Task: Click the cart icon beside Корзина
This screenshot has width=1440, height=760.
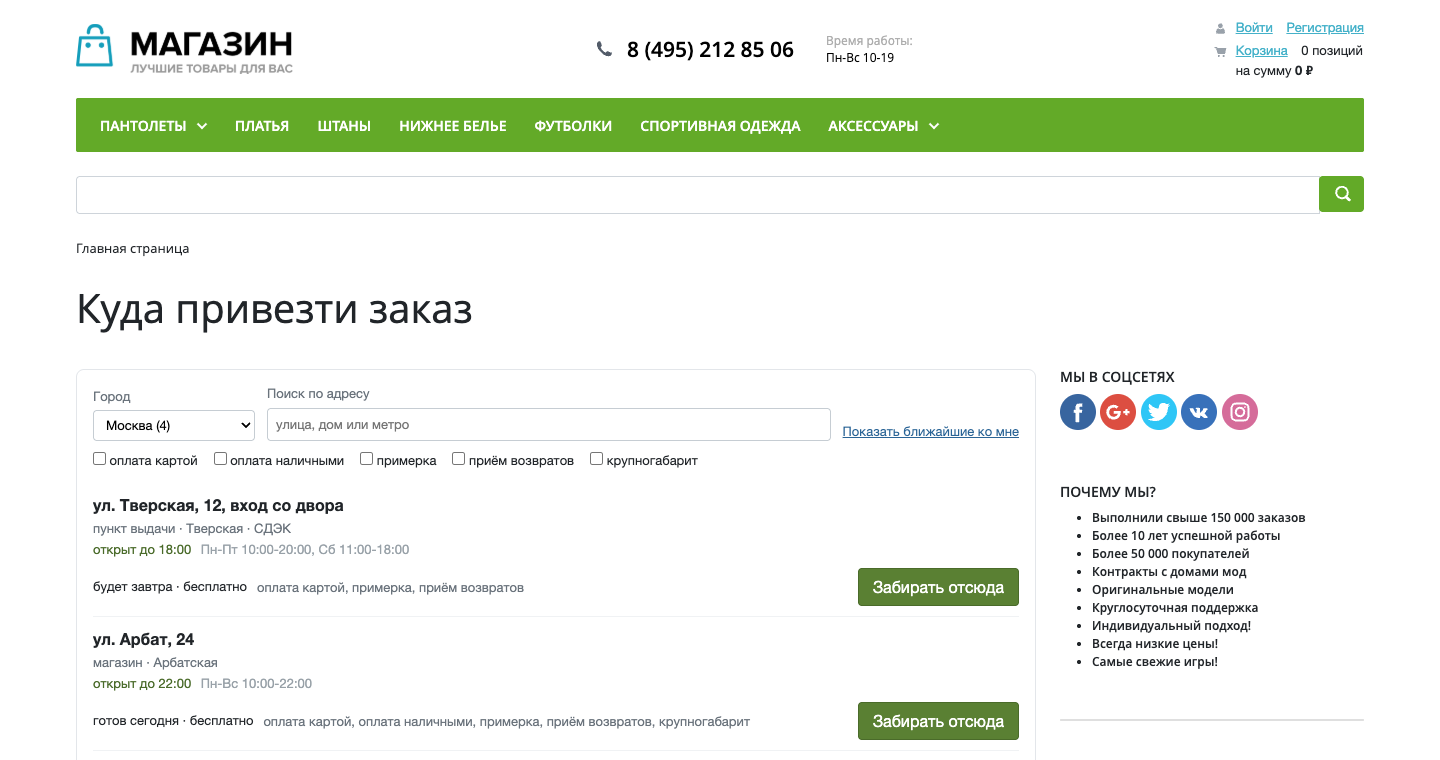Action: point(1220,51)
